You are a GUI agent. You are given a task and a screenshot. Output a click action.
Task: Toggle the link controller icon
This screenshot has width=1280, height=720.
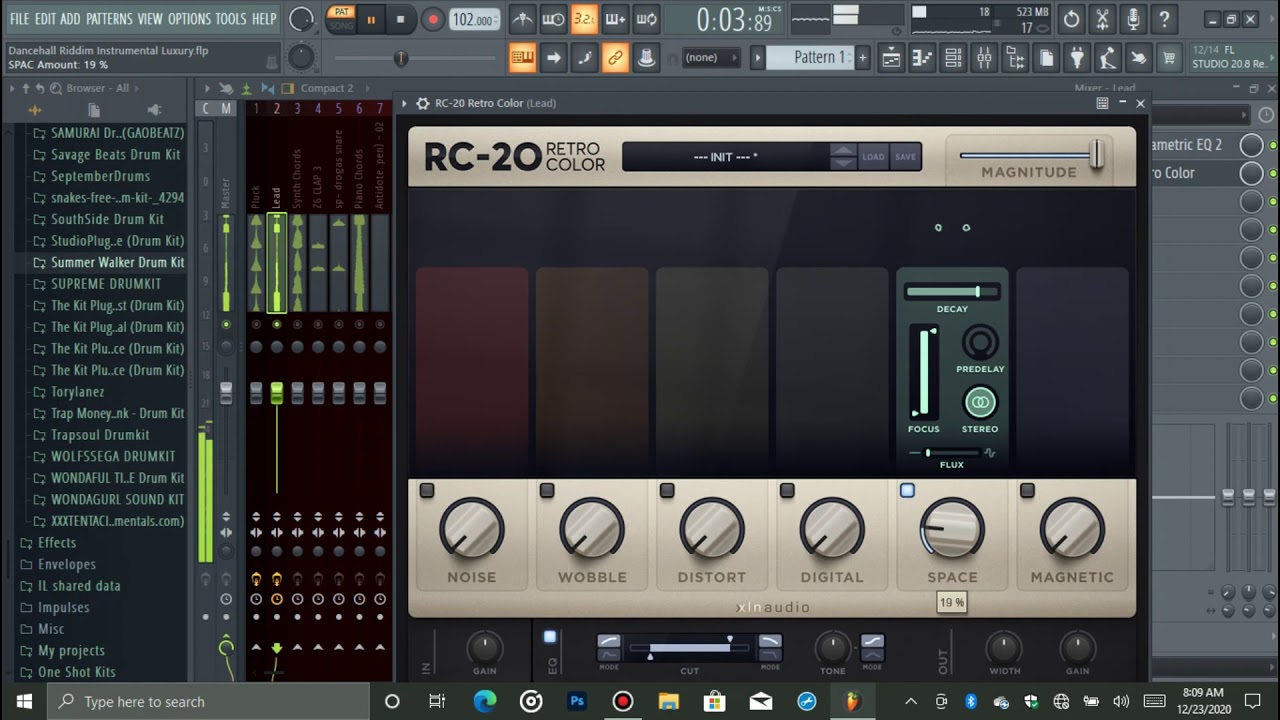click(615, 58)
